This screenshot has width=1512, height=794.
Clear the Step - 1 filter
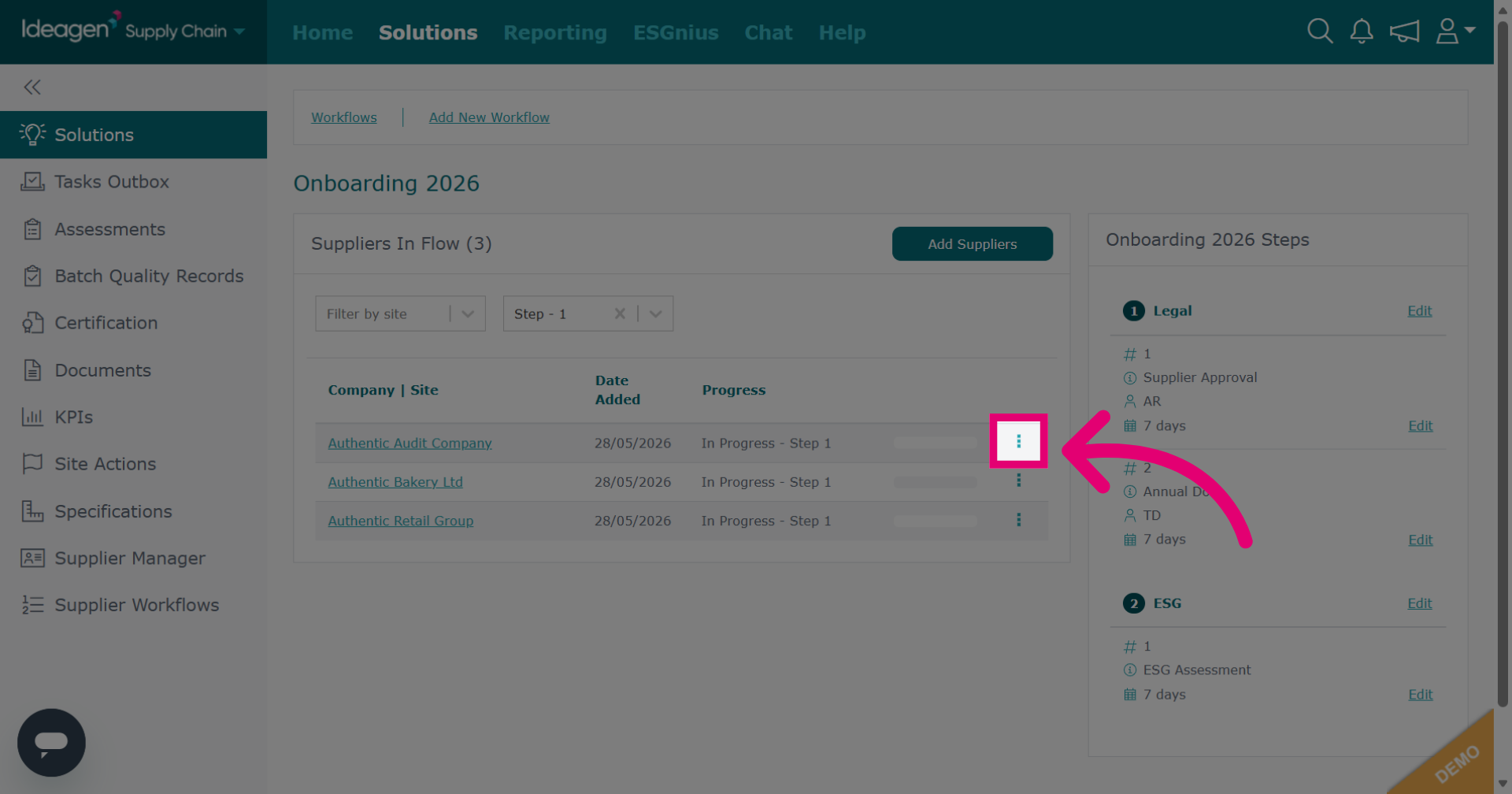coord(620,314)
